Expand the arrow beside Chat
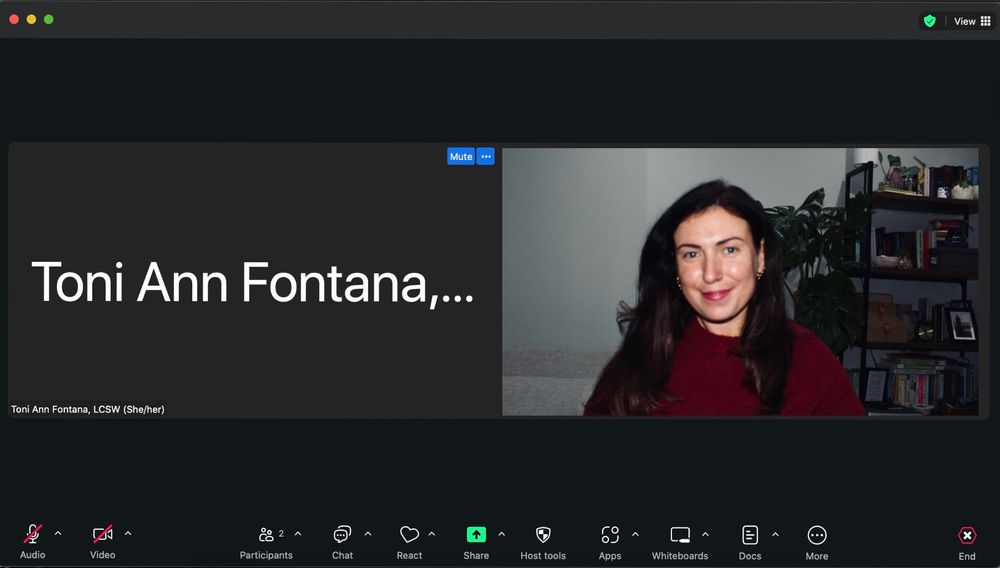The width and height of the screenshot is (1000, 568). pyautogui.click(x=368, y=534)
